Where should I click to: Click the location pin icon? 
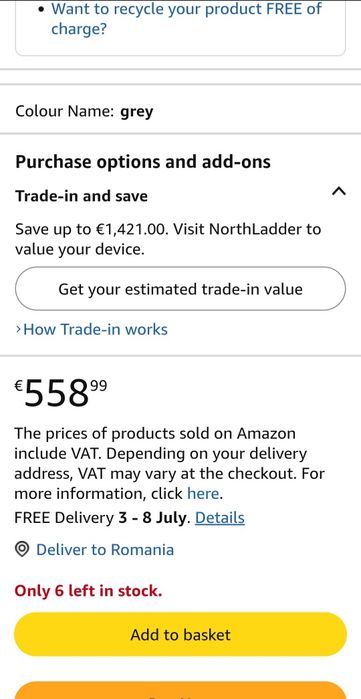(22, 550)
